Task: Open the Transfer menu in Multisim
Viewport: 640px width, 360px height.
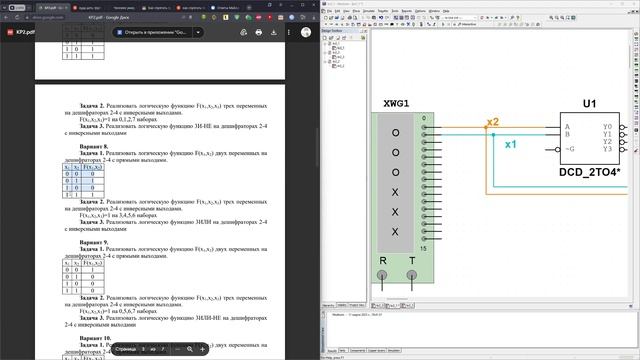Action: (383, 11)
